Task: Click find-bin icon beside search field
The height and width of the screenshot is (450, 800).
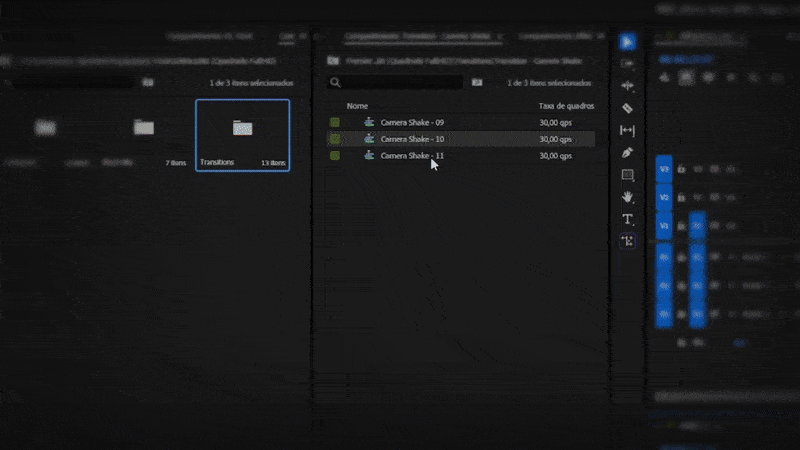Action: pos(477,83)
